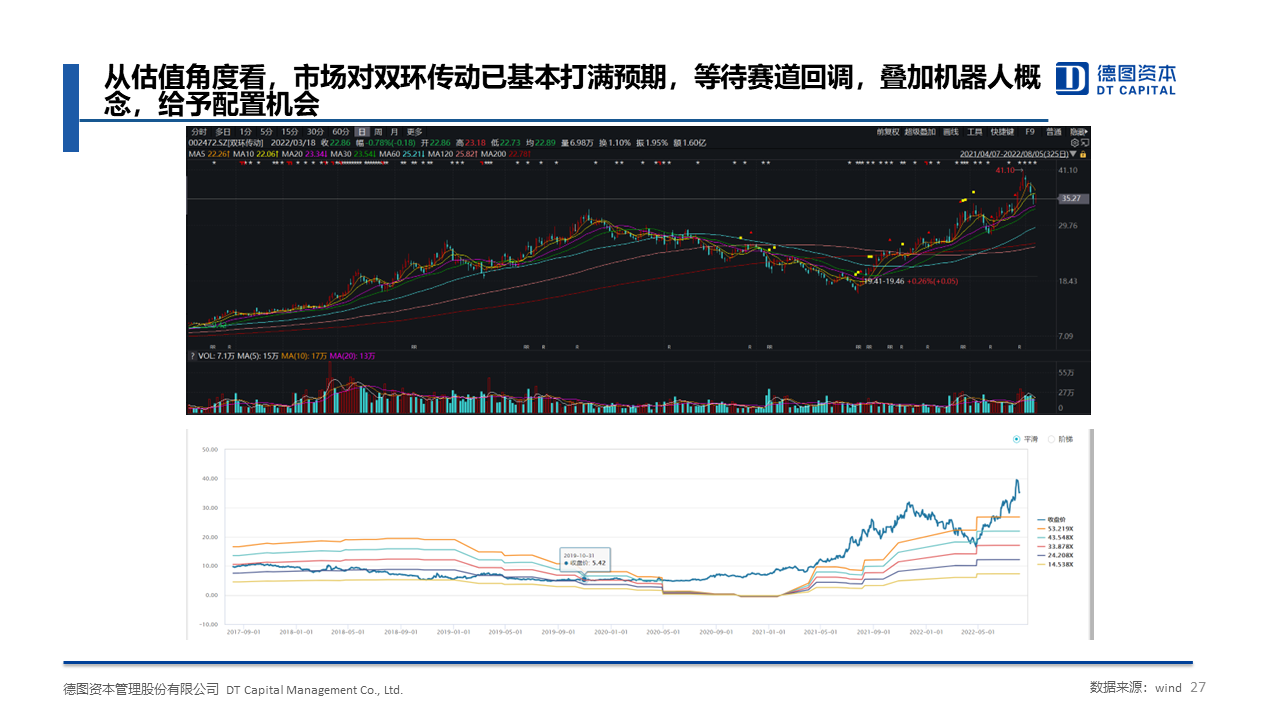Image resolution: width=1280 pixels, height=720 pixels.
Task: Click the 画线 drawing button
Action: click(x=951, y=132)
